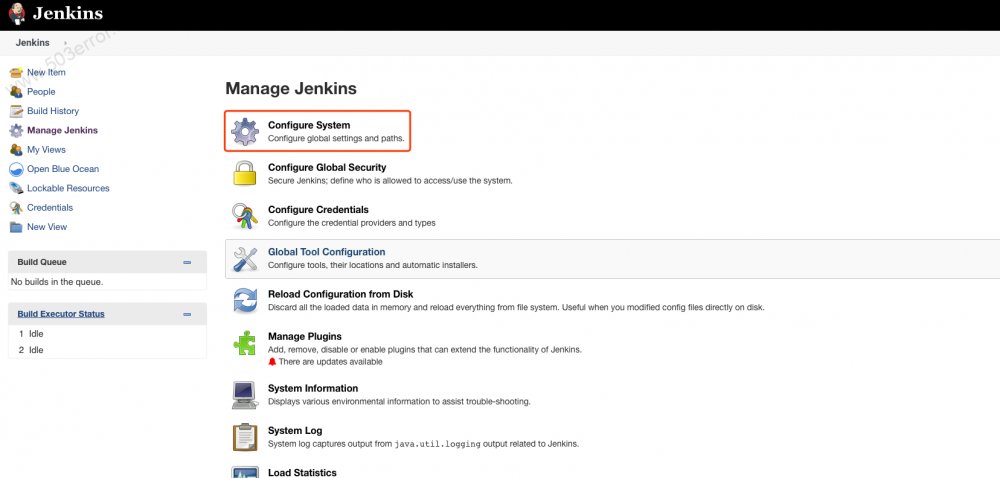
Task: Collapse the Build Executor Status panel
Action: 187,314
